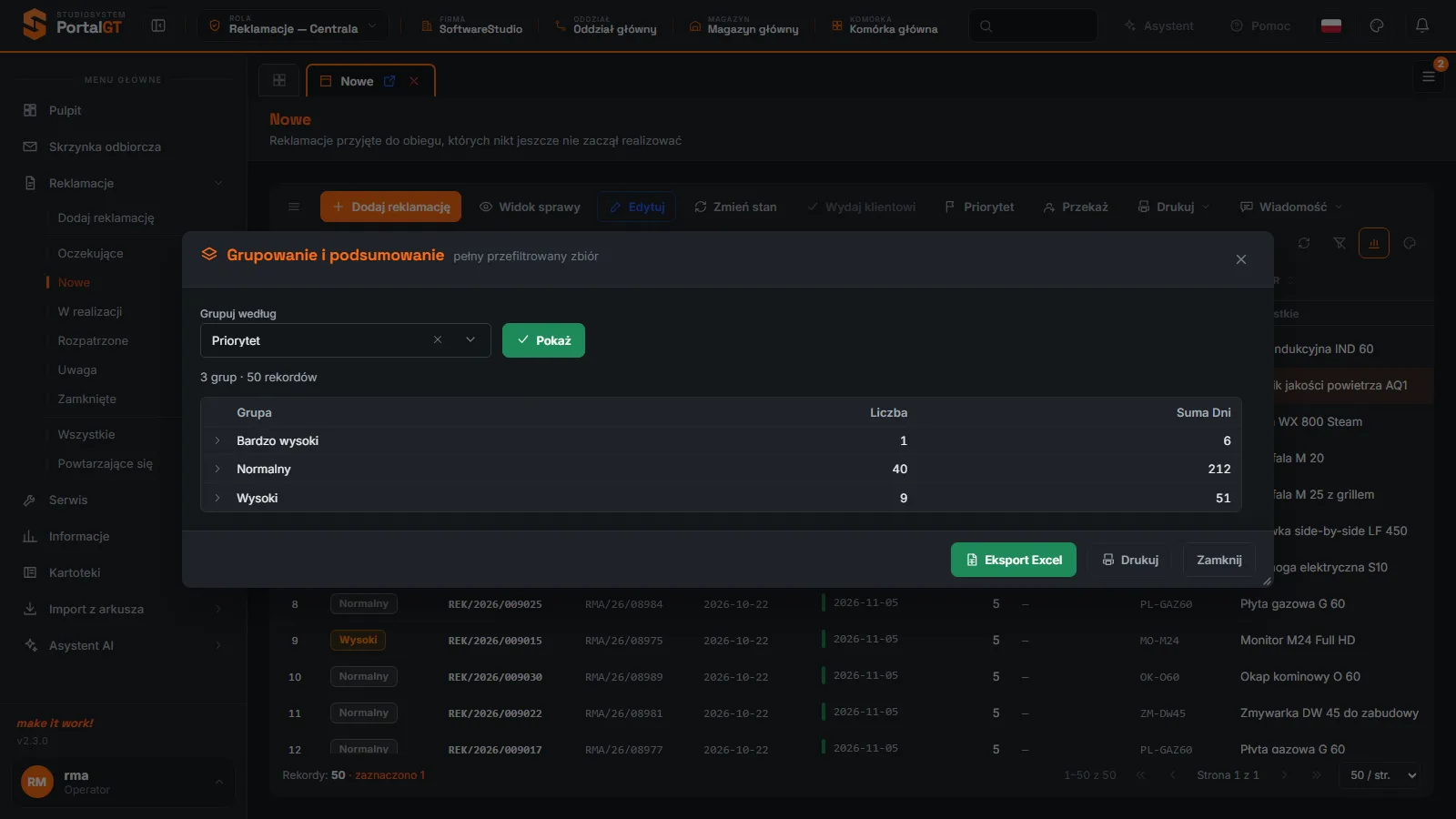Image resolution: width=1456 pixels, height=819 pixels.
Task: Click the Zamknij button in the dialog
Action: (1219, 560)
